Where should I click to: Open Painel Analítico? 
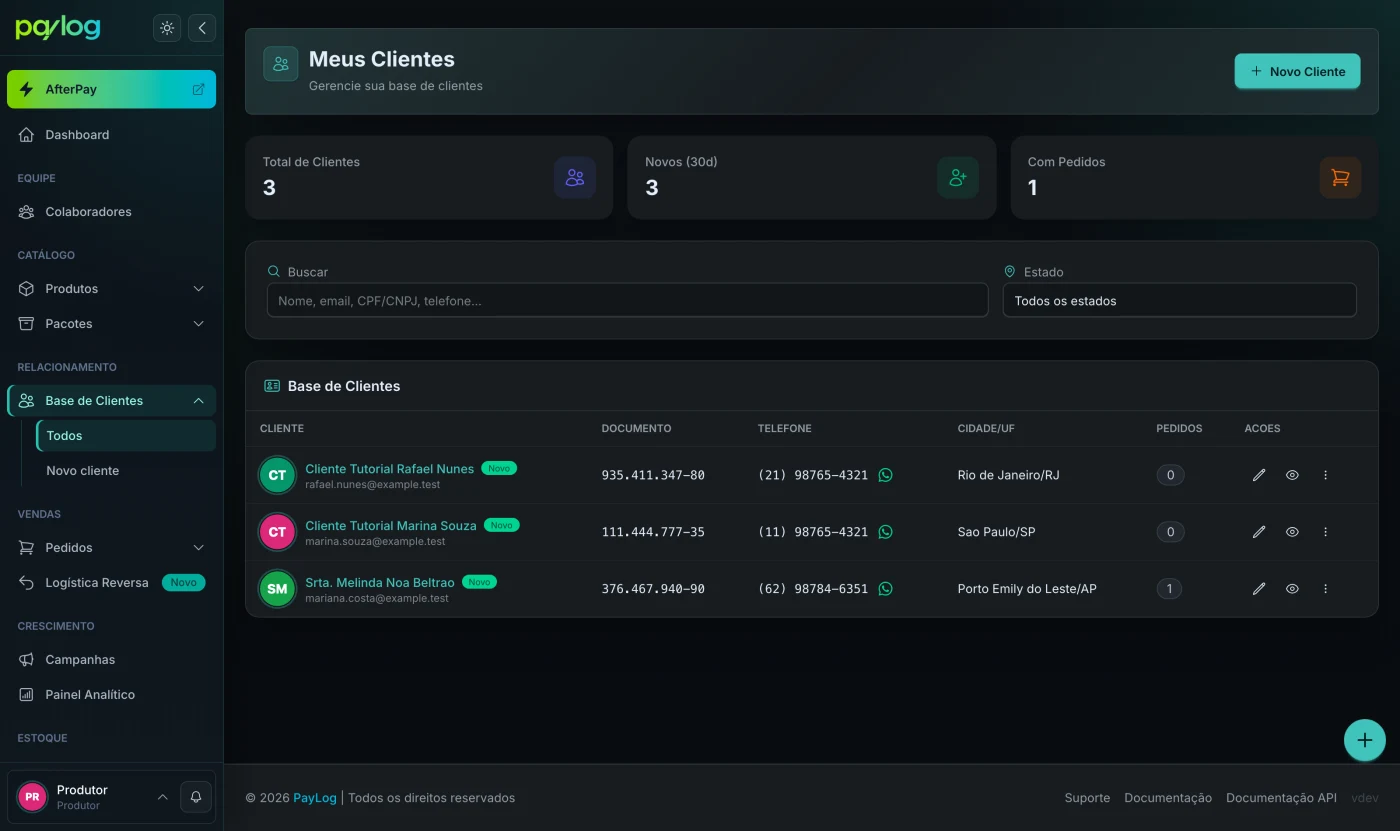click(x=111, y=695)
